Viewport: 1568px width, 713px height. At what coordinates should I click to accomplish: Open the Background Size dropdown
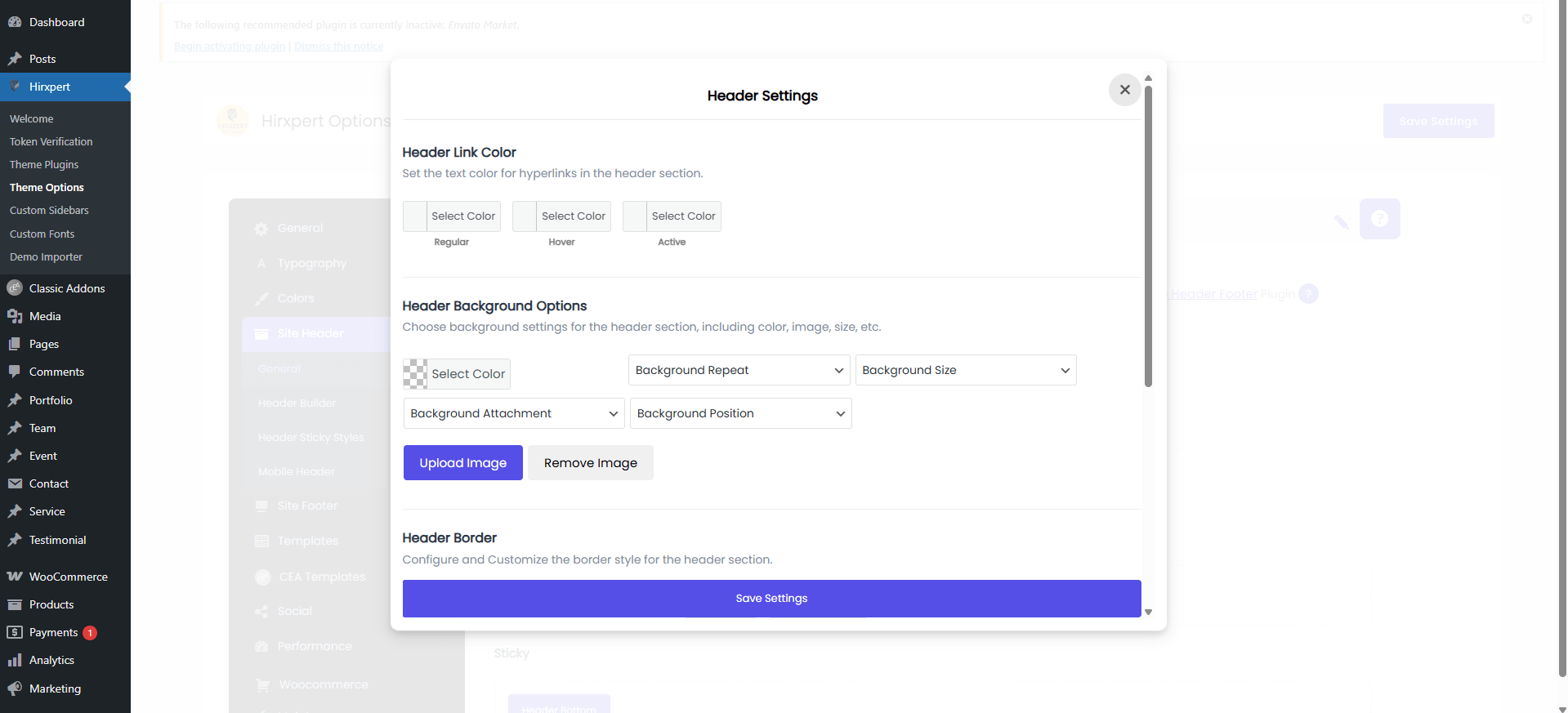965,370
